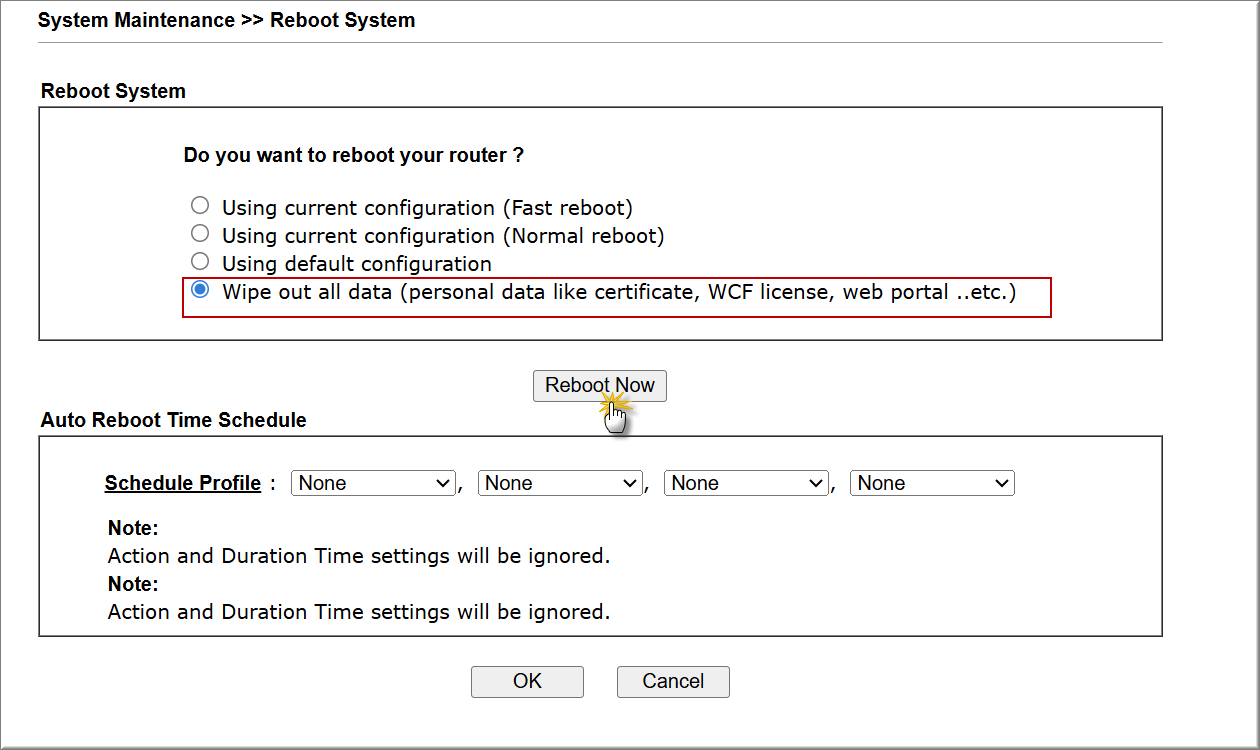Click the OK button
This screenshot has width=1260, height=750.
[527, 681]
